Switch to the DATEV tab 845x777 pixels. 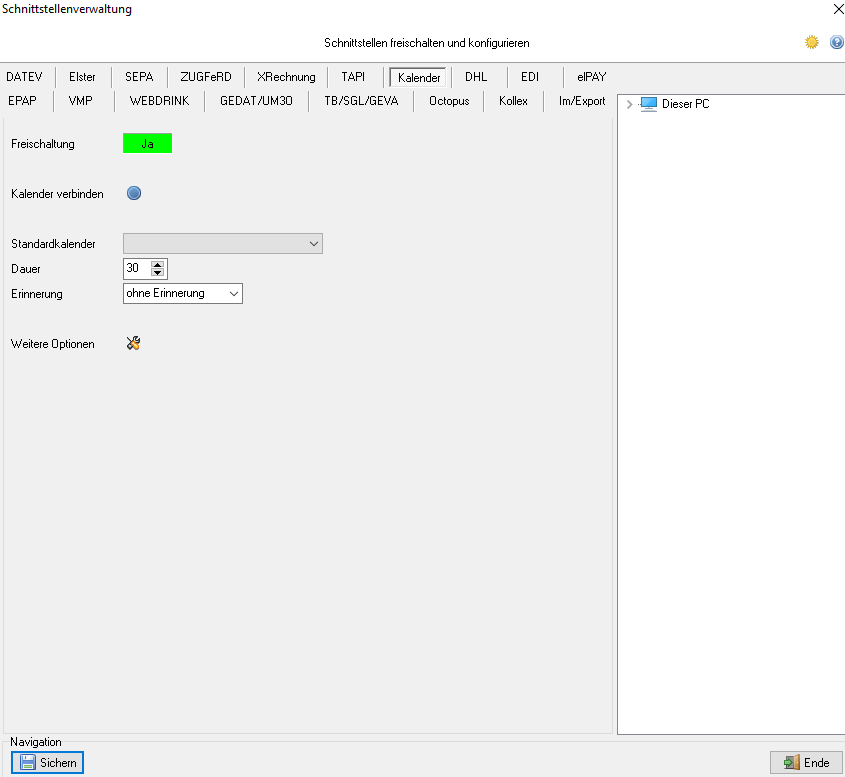coord(24,77)
